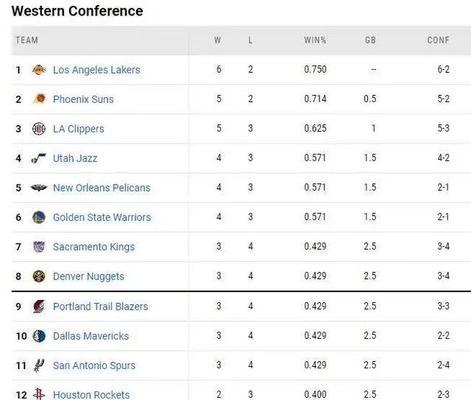Click the TEAM column header
This screenshot has width=471, height=400.
click(27, 40)
